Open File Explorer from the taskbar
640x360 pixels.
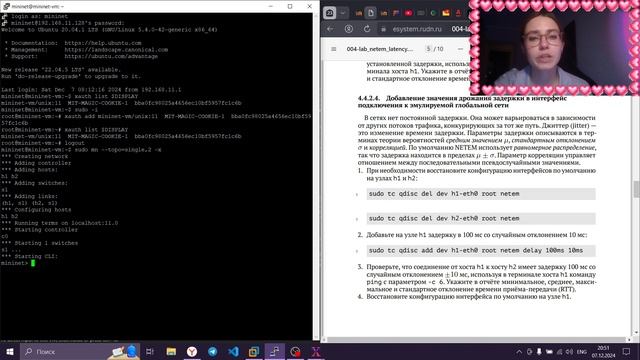click(x=171, y=351)
